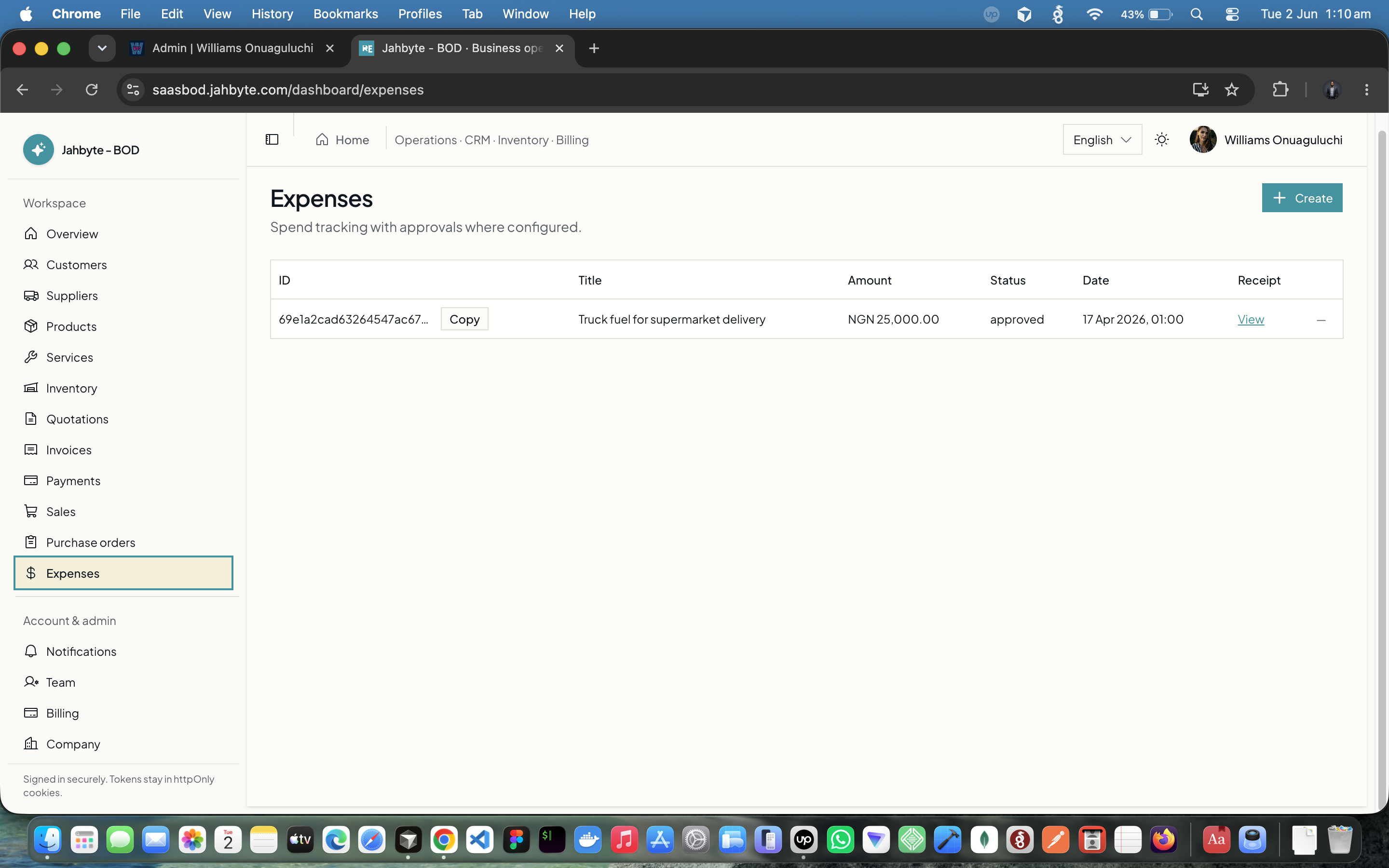
Task: Open Payments in the sidebar
Action: point(123,480)
